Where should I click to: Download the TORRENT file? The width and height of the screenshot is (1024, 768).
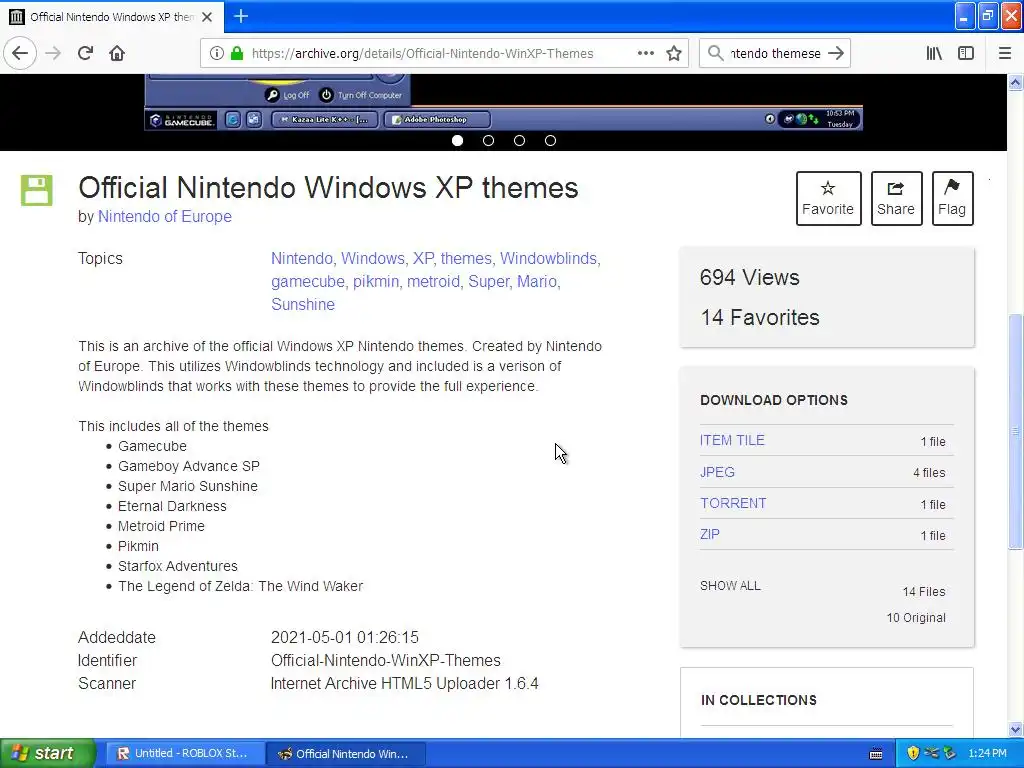[733, 503]
